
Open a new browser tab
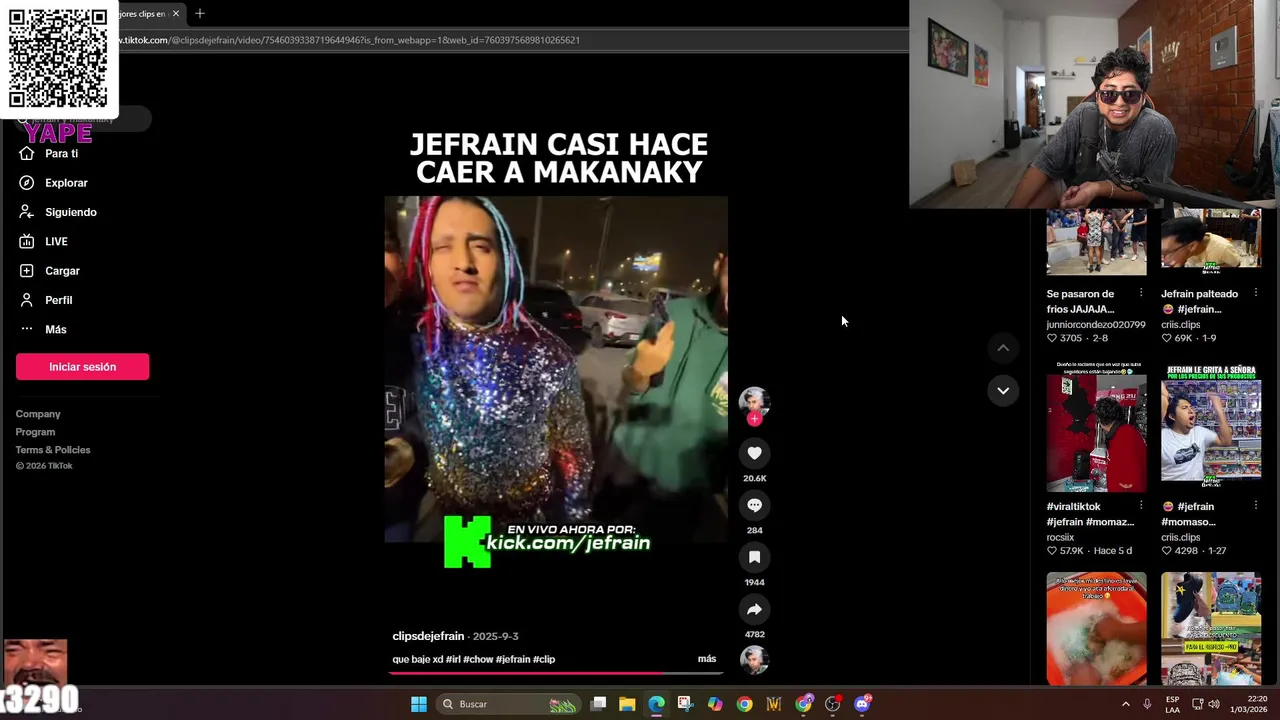[199, 14]
